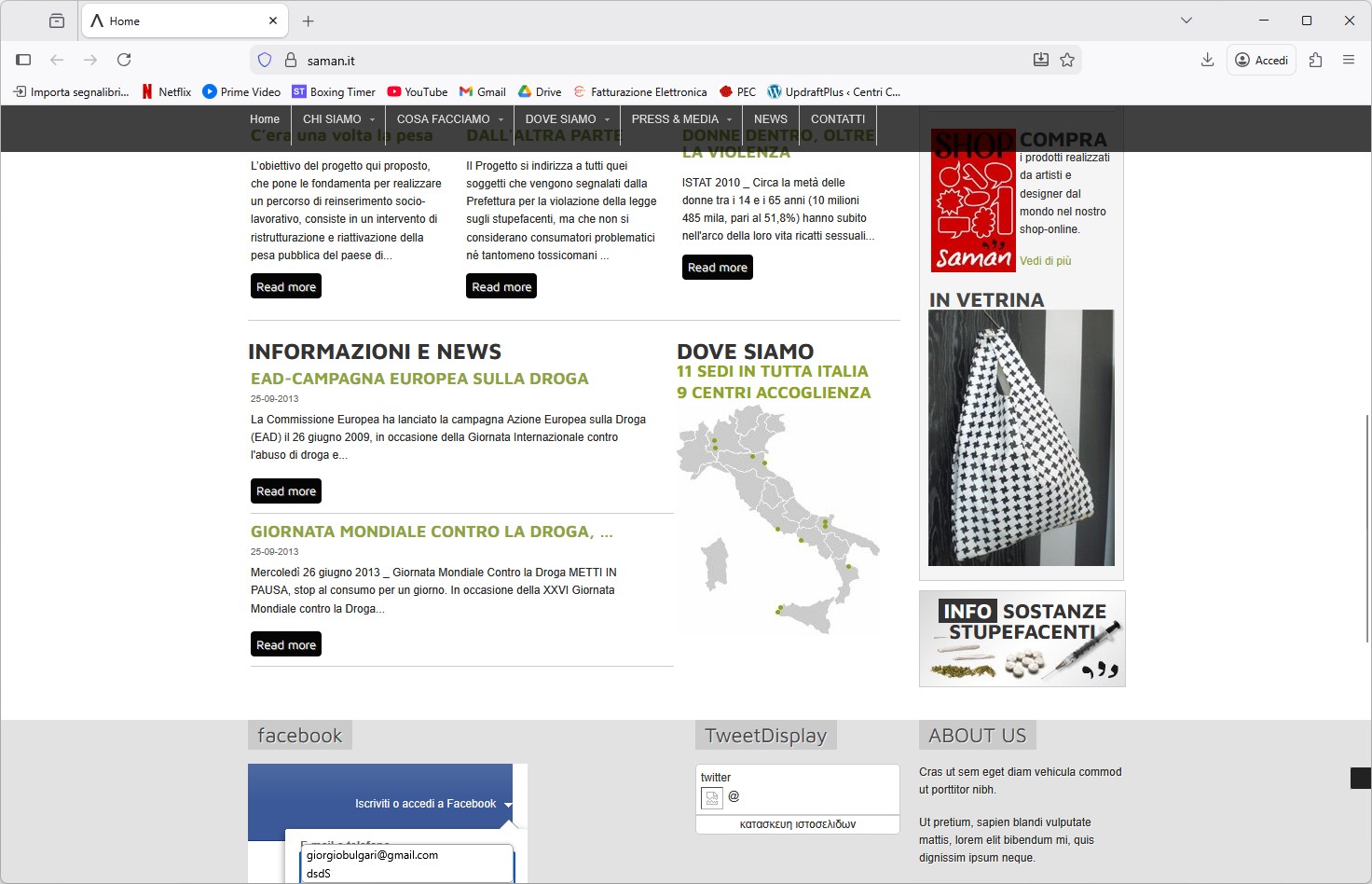Screen dimensions: 1372x884
Task: Open the Firefox application menu
Action: 1349,60
